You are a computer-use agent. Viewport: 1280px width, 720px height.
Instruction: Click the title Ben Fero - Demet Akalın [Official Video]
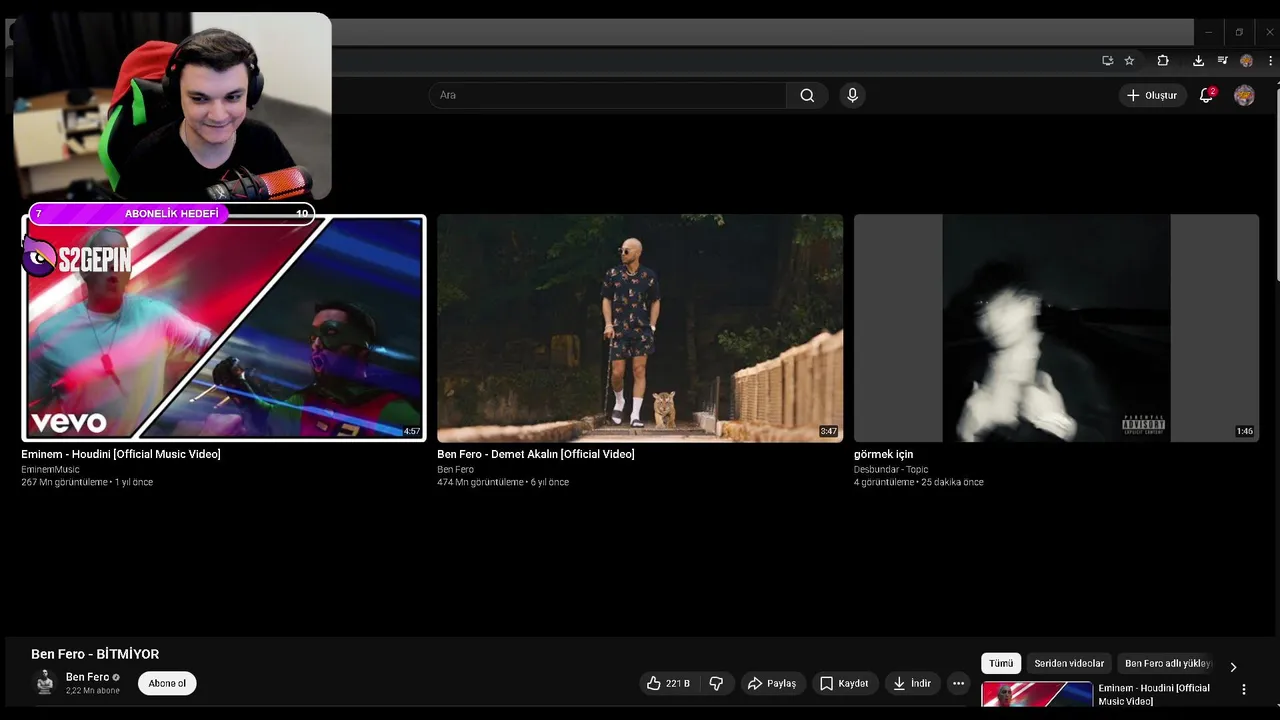[536, 454]
